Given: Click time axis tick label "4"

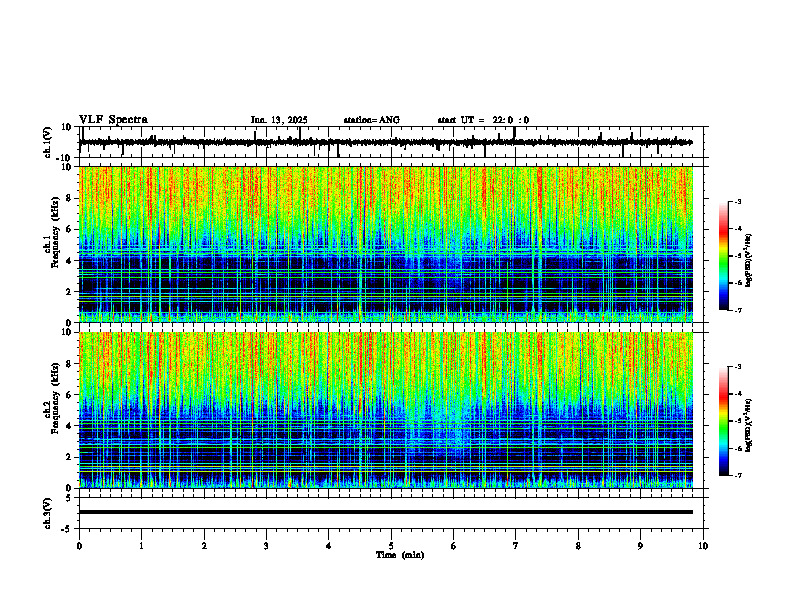Looking at the screenshot, I should 329,546.
